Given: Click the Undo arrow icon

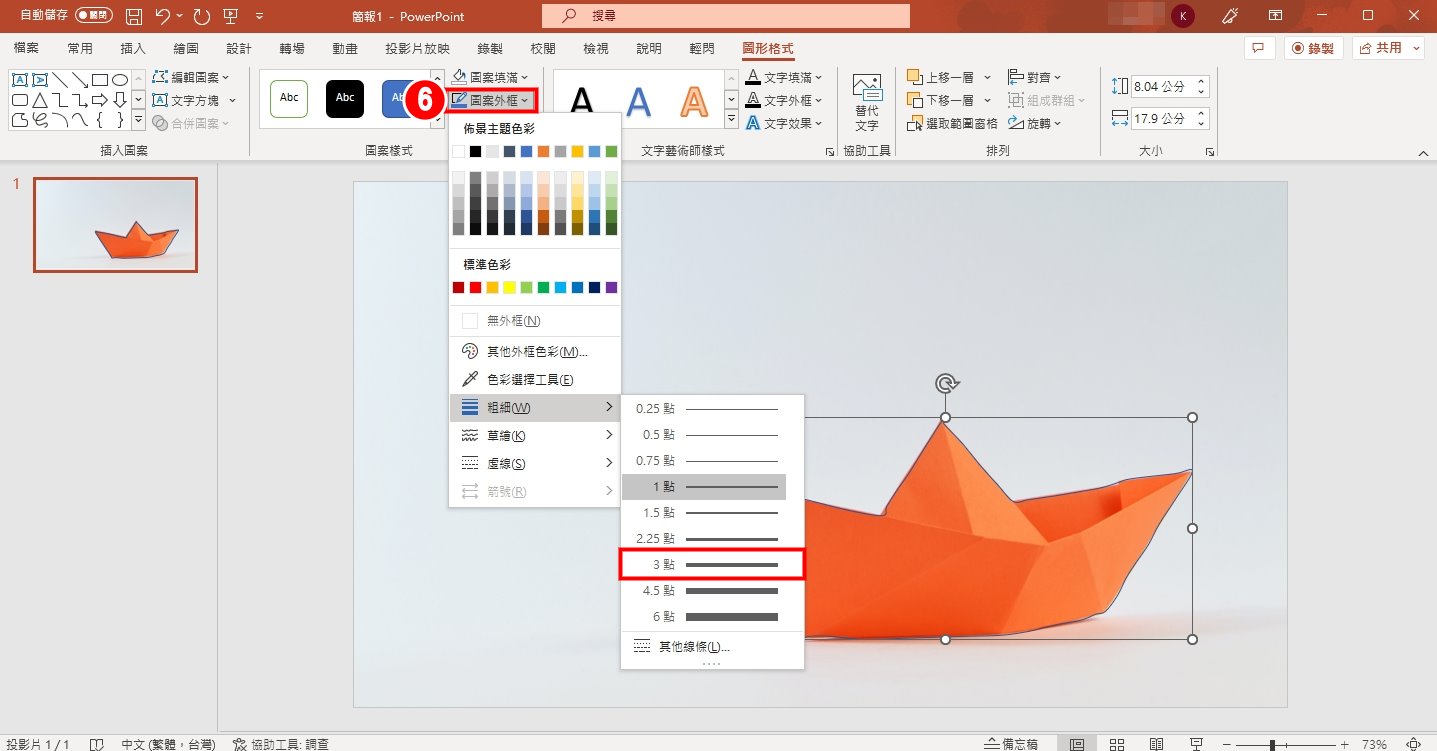Looking at the screenshot, I should tap(163, 16).
